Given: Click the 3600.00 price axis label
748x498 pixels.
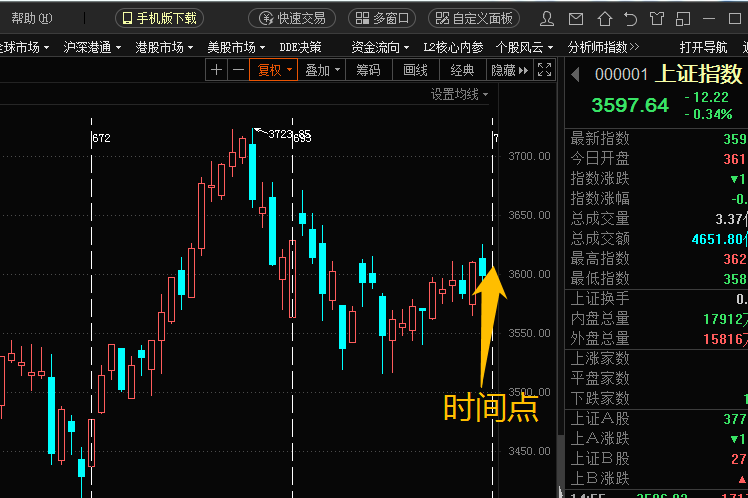Looking at the screenshot, I should coord(529,274).
